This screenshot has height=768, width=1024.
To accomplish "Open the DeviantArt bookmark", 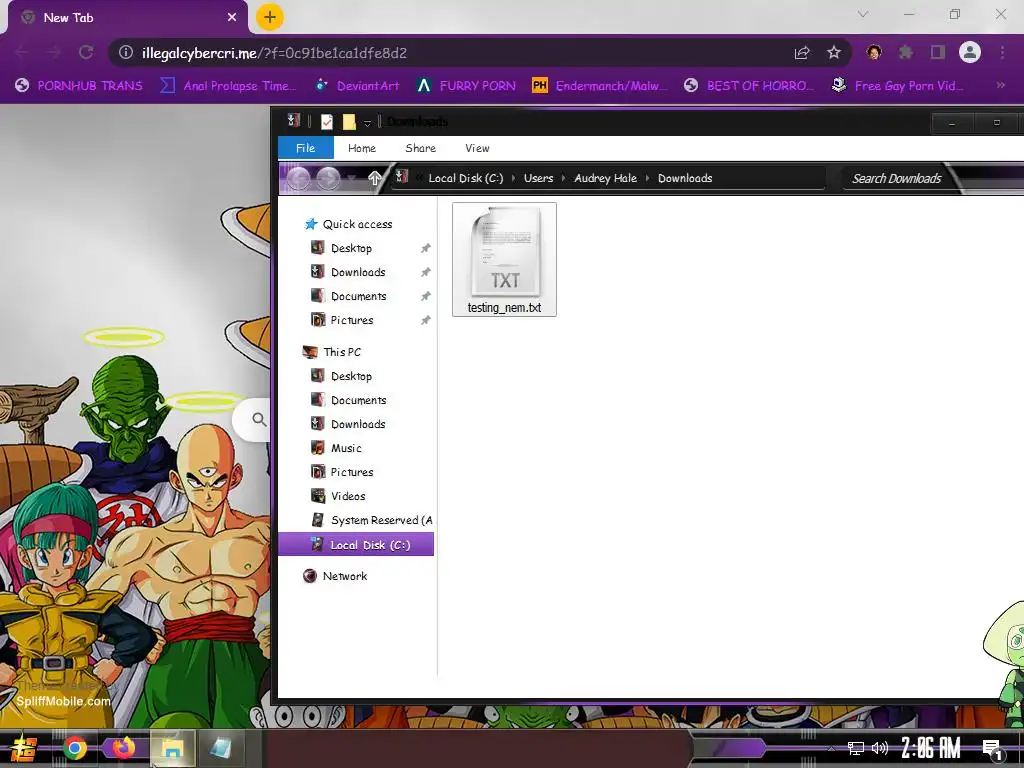I will click(x=357, y=86).
